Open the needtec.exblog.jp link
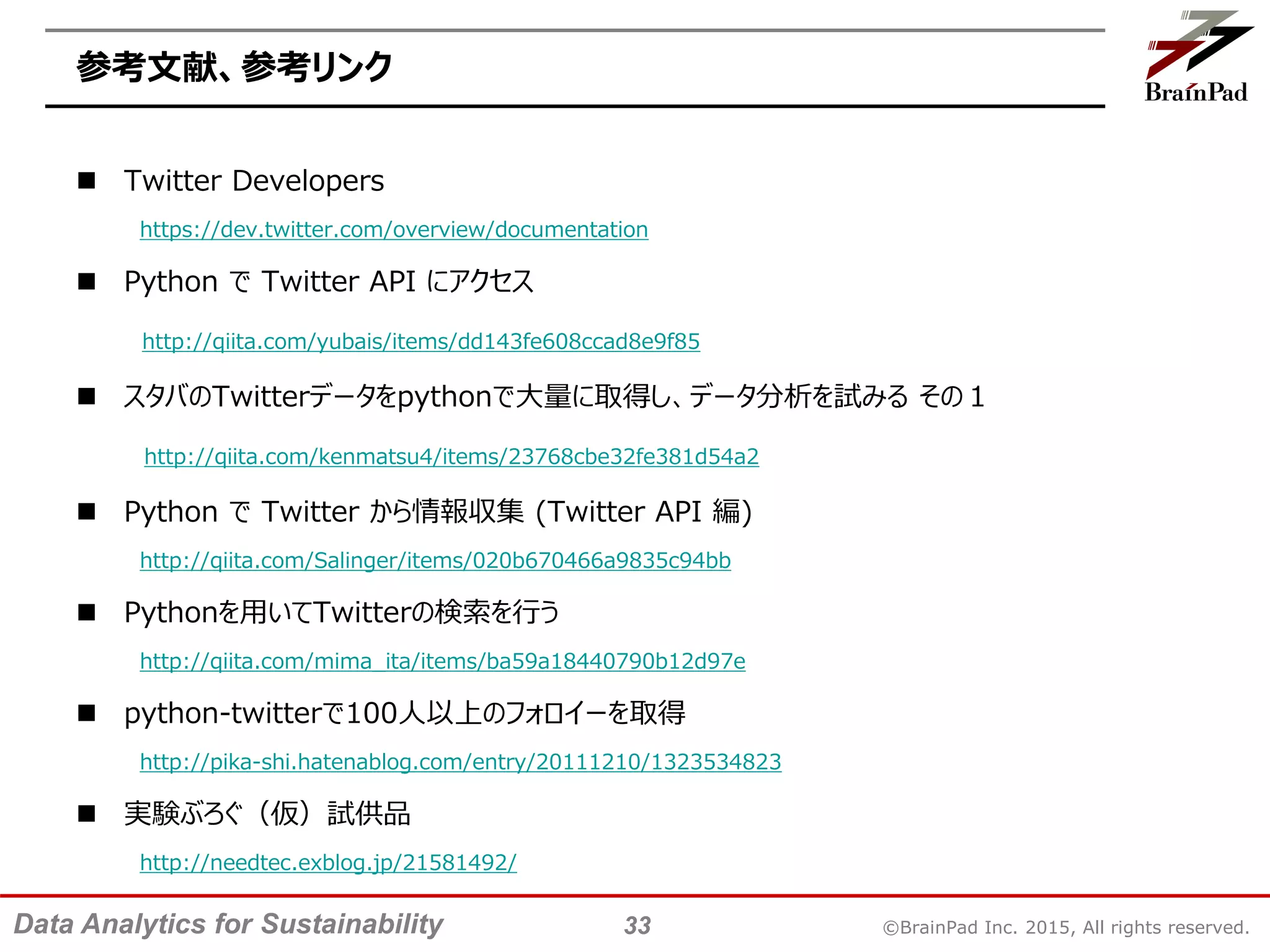This screenshot has width=1270, height=952. (328, 863)
